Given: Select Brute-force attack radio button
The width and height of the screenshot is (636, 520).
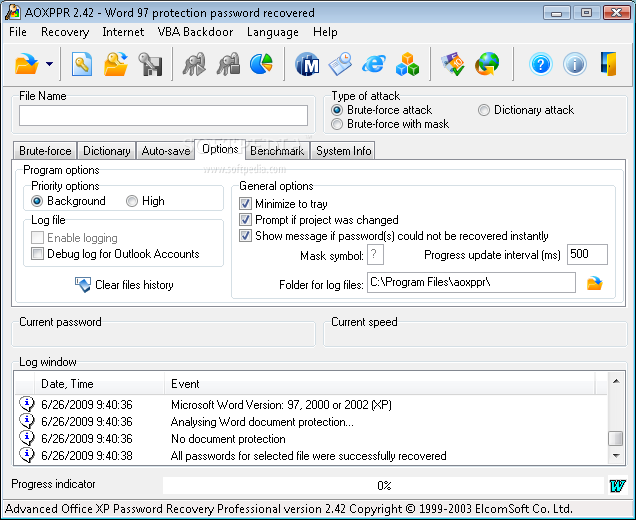Looking at the screenshot, I should click(x=337, y=110).
